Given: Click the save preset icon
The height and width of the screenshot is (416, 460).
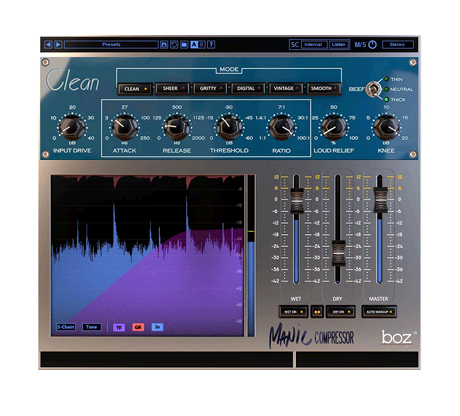Looking at the screenshot, I should pyautogui.click(x=164, y=44).
